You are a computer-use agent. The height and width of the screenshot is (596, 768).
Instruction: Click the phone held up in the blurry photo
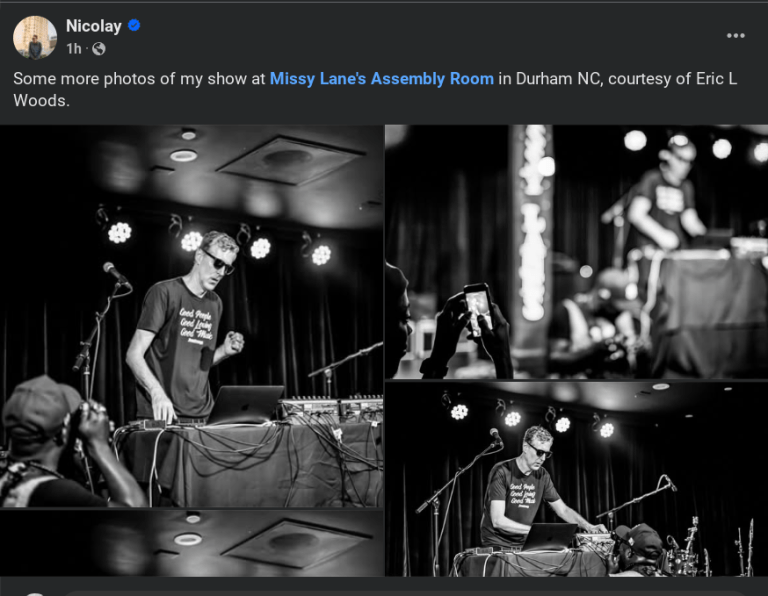click(x=477, y=309)
